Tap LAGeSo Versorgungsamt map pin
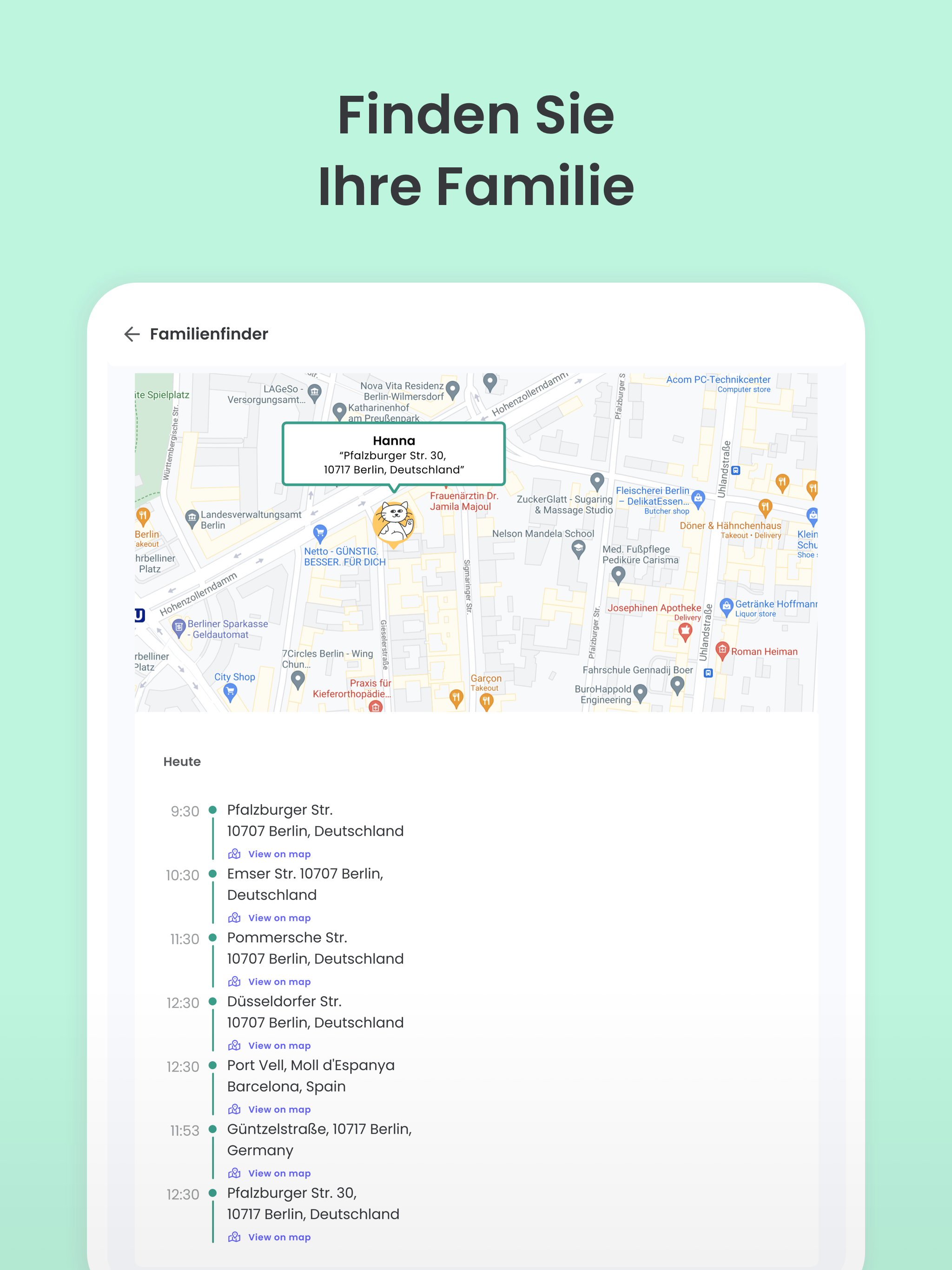Image resolution: width=952 pixels, height=1270 pixels. (314, 394)
